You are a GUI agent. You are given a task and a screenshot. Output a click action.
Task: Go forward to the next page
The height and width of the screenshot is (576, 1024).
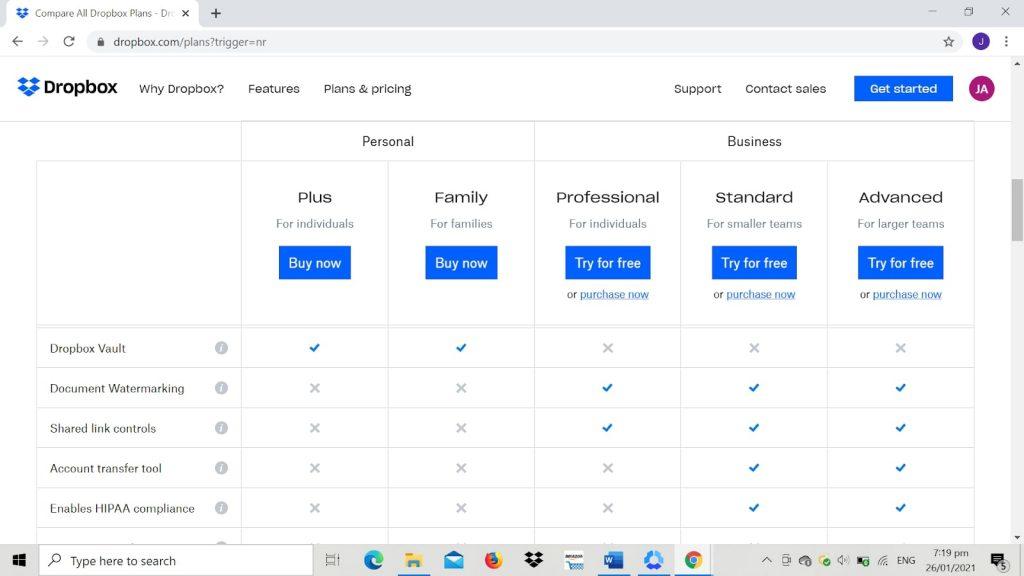pos(43,42)
